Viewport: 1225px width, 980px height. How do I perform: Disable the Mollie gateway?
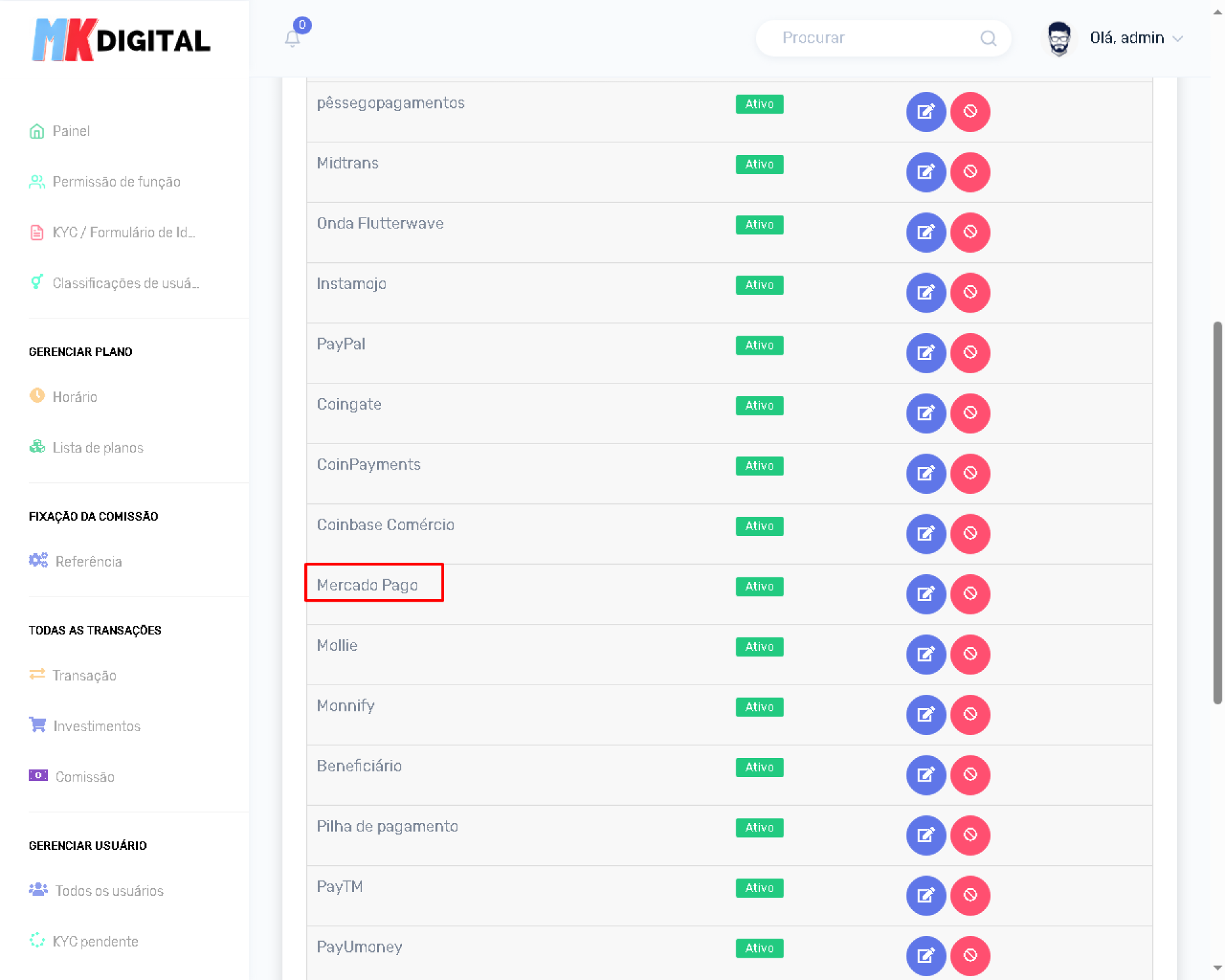(x=970, y=654)
